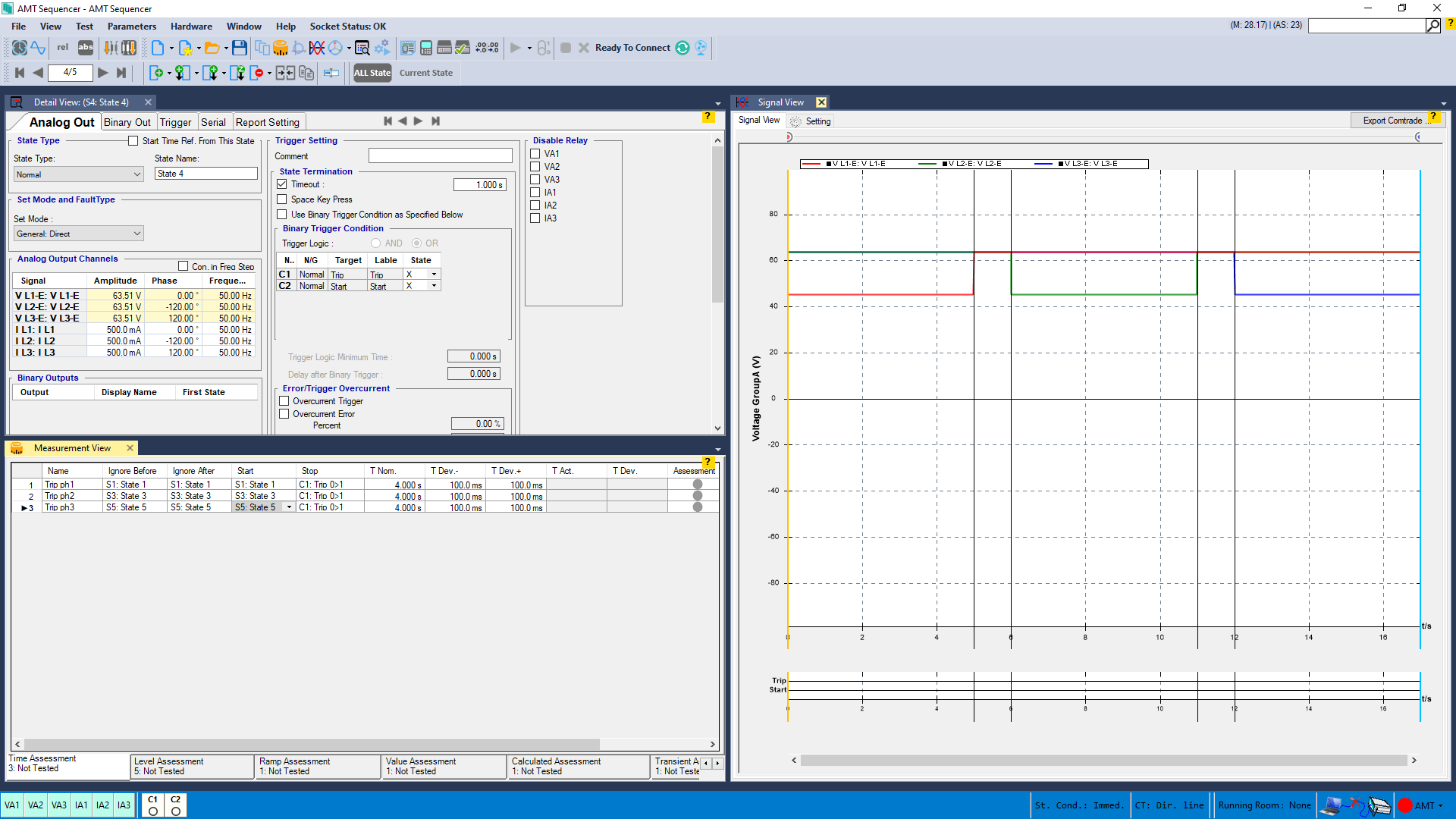
Task: Click the 'rel' relative mode icon
Action: (x=63, y=48)
